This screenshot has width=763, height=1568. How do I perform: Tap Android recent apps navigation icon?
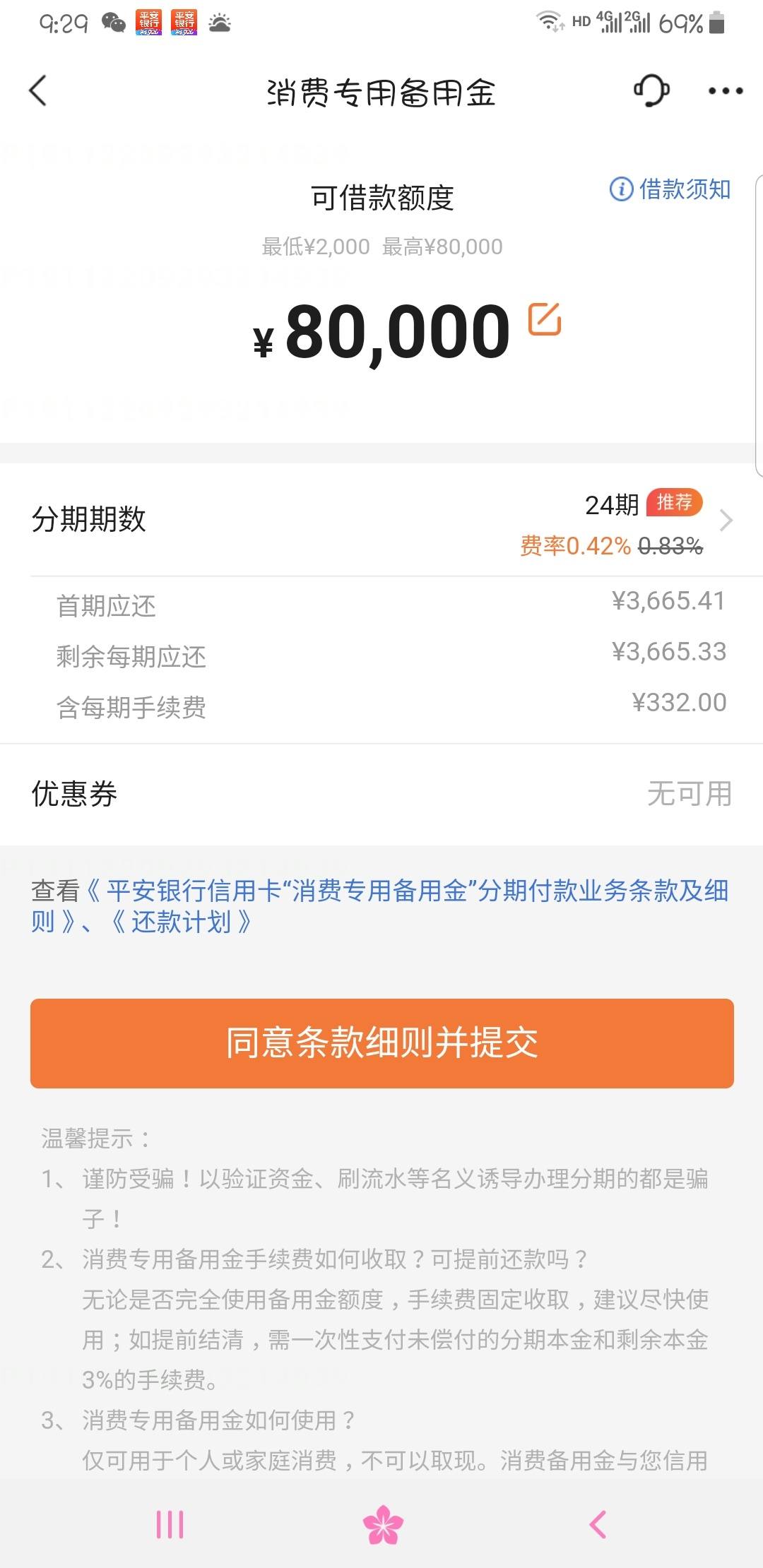pos(170,1524)
